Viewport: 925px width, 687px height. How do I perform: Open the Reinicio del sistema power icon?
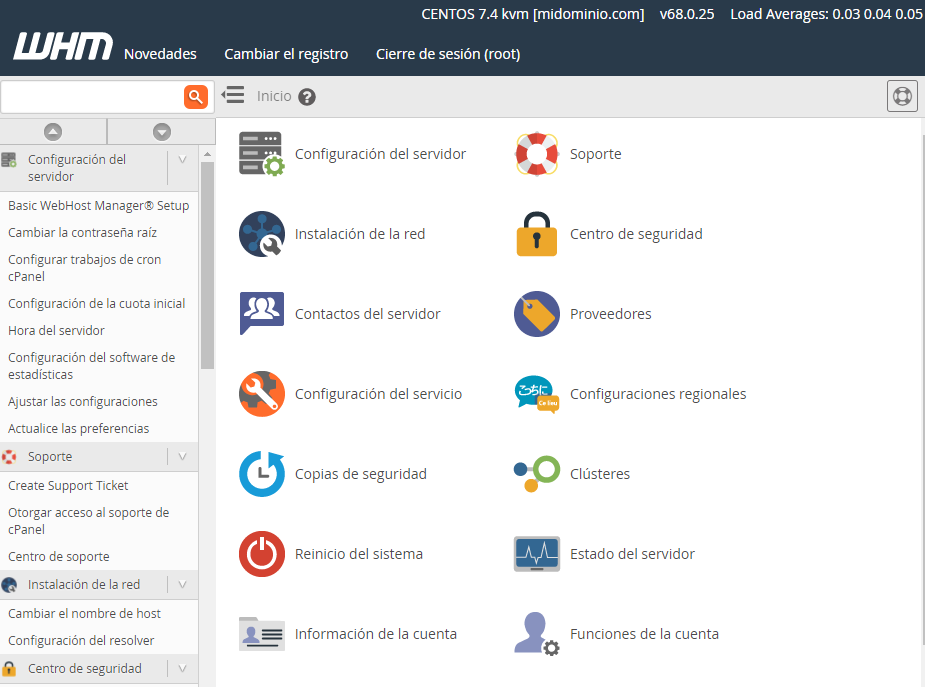tap(261, 554)
